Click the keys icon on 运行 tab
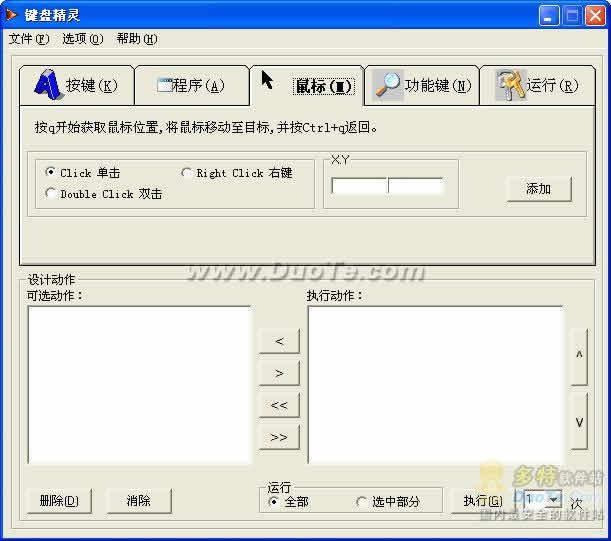 coord(511,85)
